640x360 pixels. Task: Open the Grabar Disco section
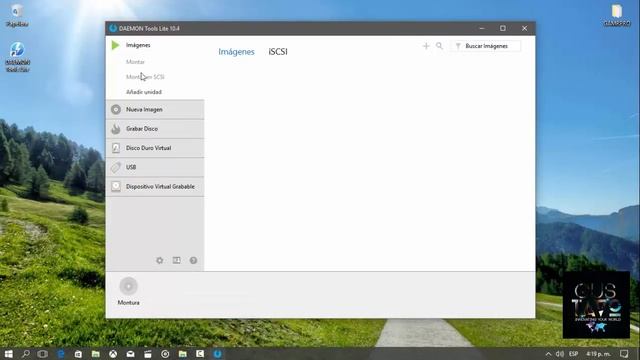click(x=155, y=129)
